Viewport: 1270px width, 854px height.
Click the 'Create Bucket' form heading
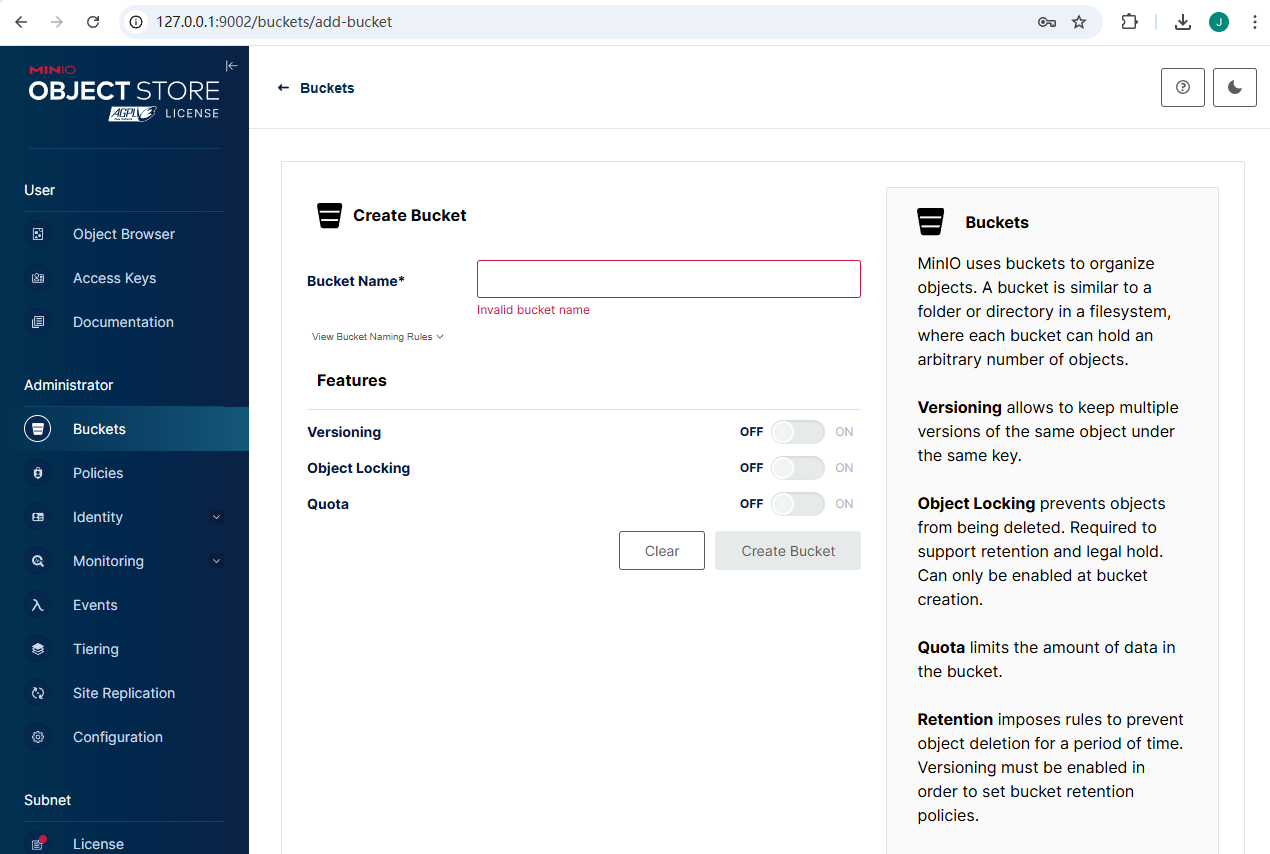click(x=410, y=215)
